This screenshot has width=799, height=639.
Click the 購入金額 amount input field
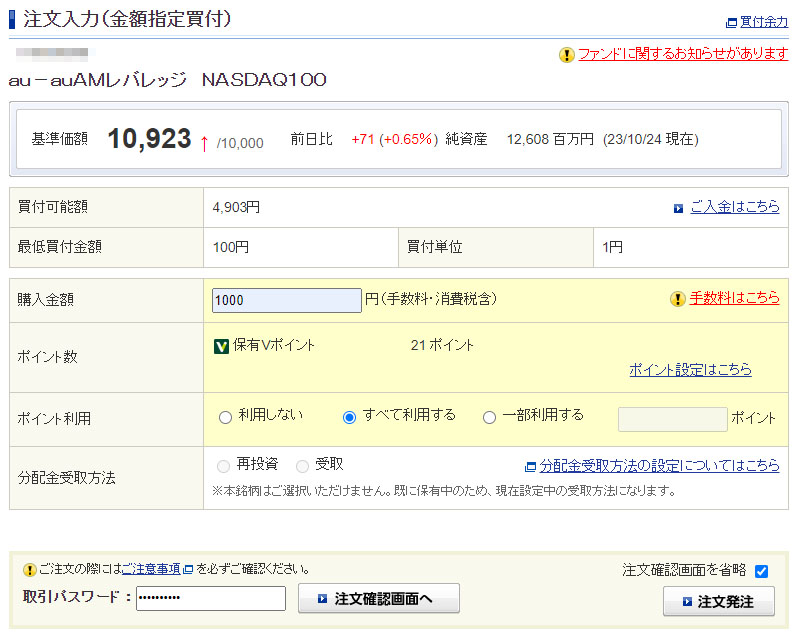point(286,300)
